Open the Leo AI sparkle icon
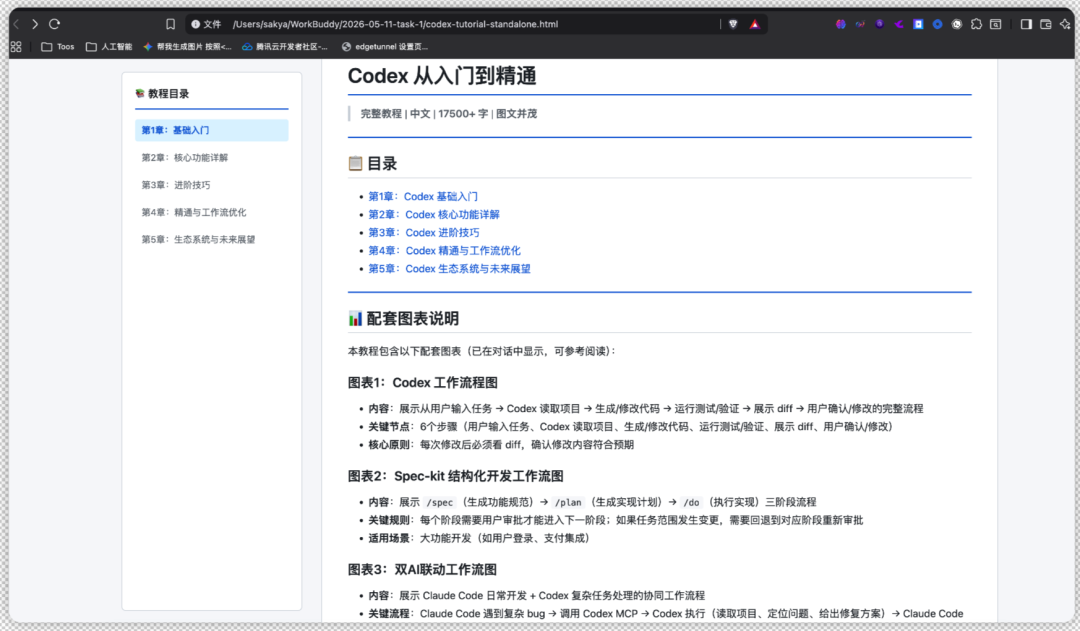Viewport: 1080px width, 631px height. [1065, 24]
